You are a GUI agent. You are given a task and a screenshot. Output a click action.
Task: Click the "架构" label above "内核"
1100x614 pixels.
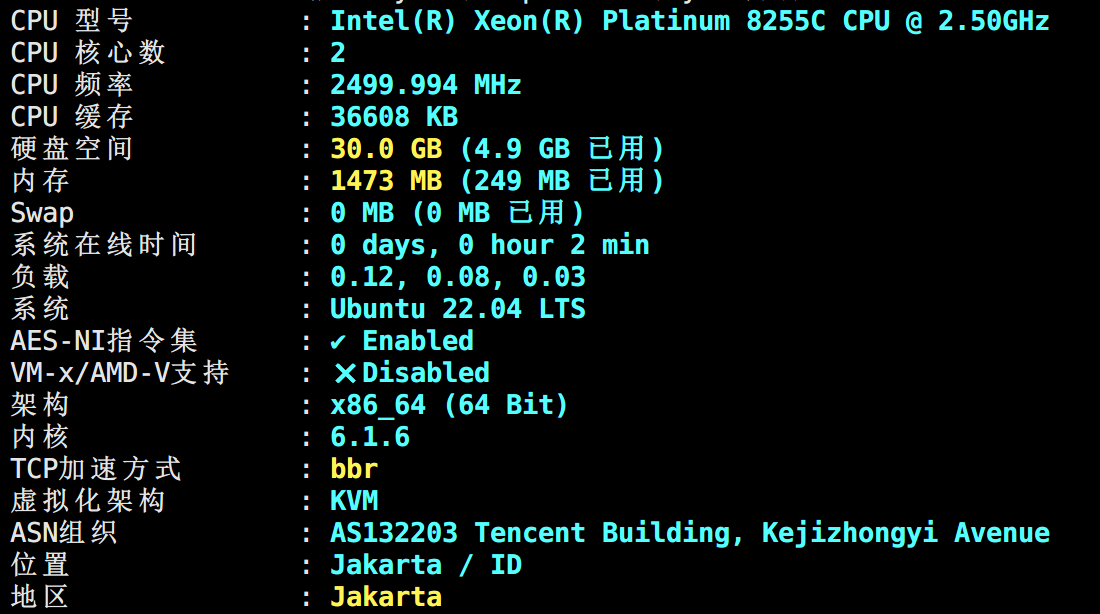[x=40, y=405]
